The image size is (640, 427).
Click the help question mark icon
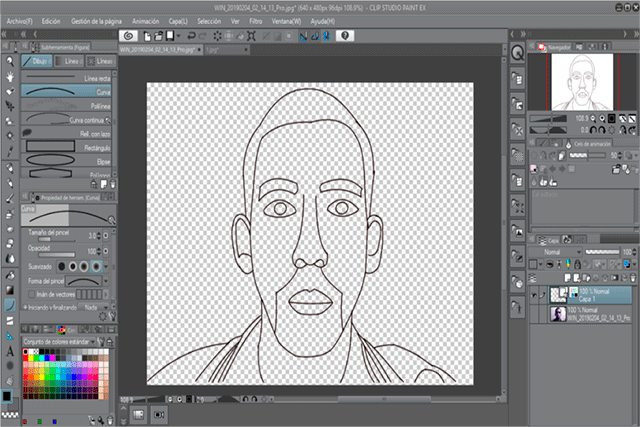point(345,36)
